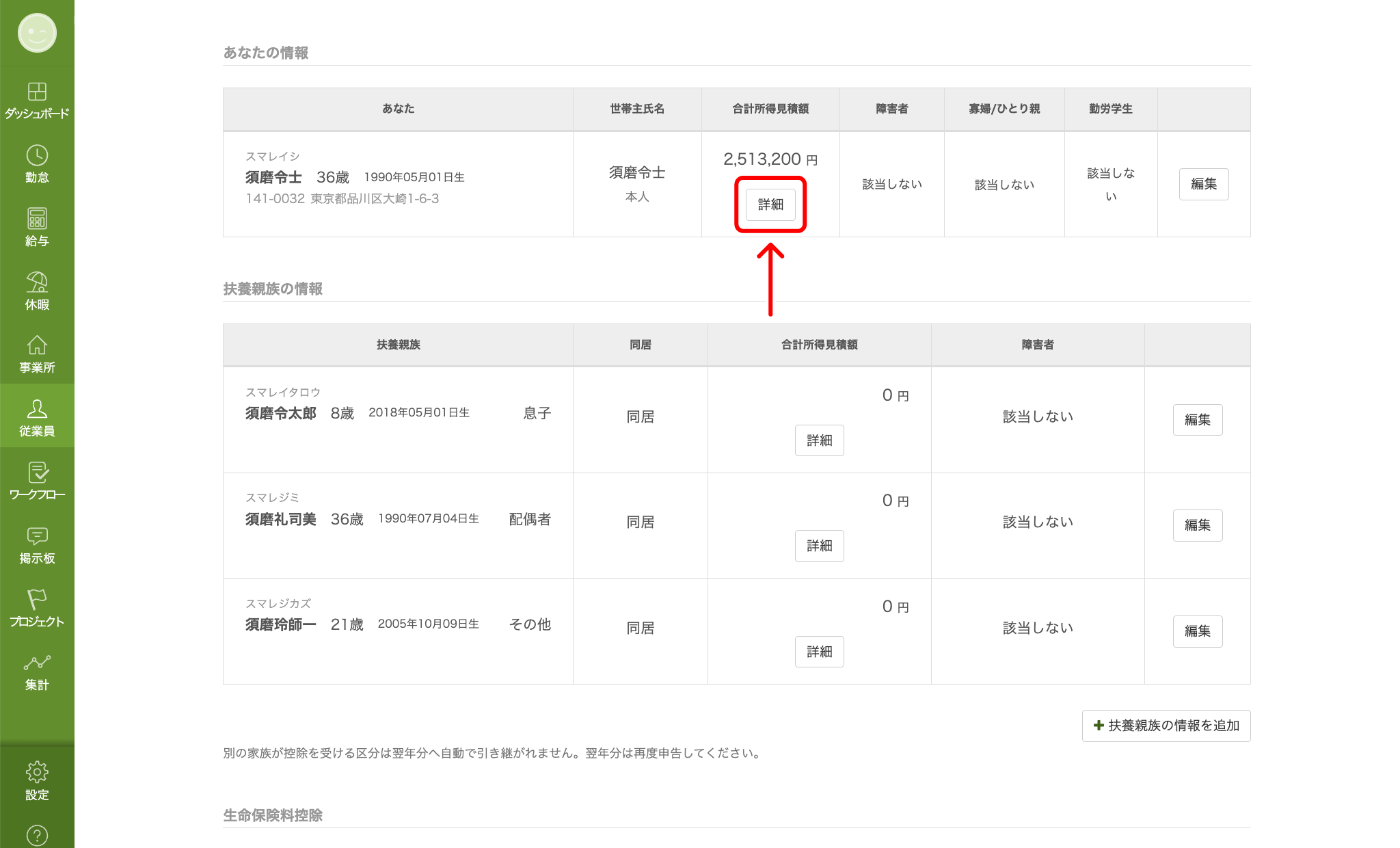This screenshot has height=848, width=1400.
Task: Click the address 東京都品川区大崎1-6-3
Action: click(x=375, y=198)
